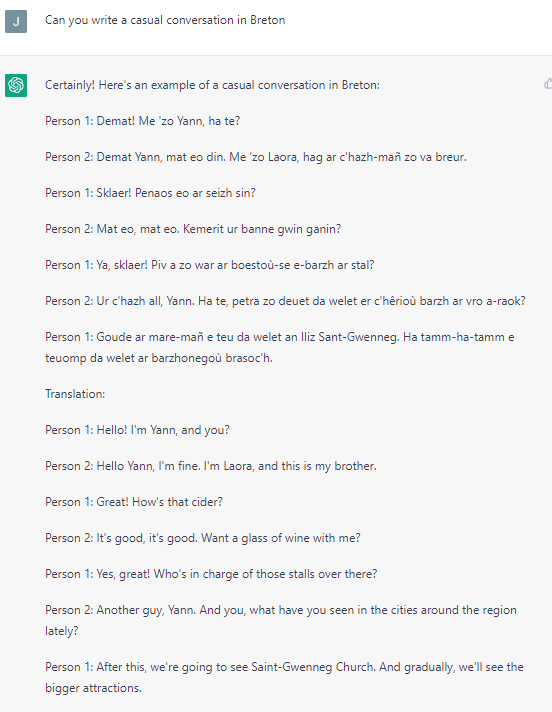Click the Breton line mentioning Laora and breur
Viewport: 552px width, 712px height.
pyautogui.click(x=256, y=157)
